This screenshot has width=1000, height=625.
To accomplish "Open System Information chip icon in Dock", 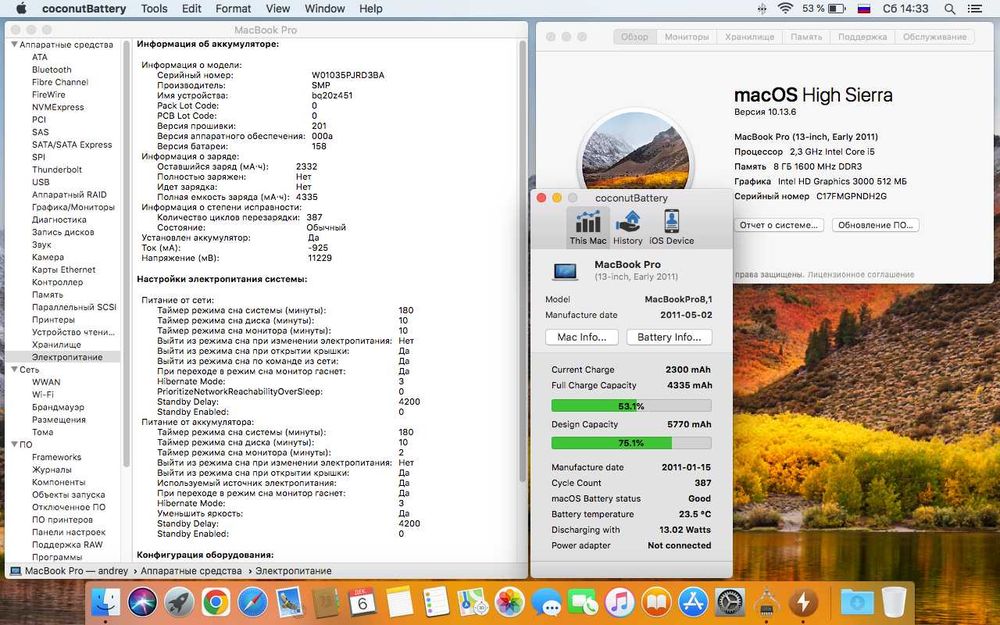I will (767, 602).
